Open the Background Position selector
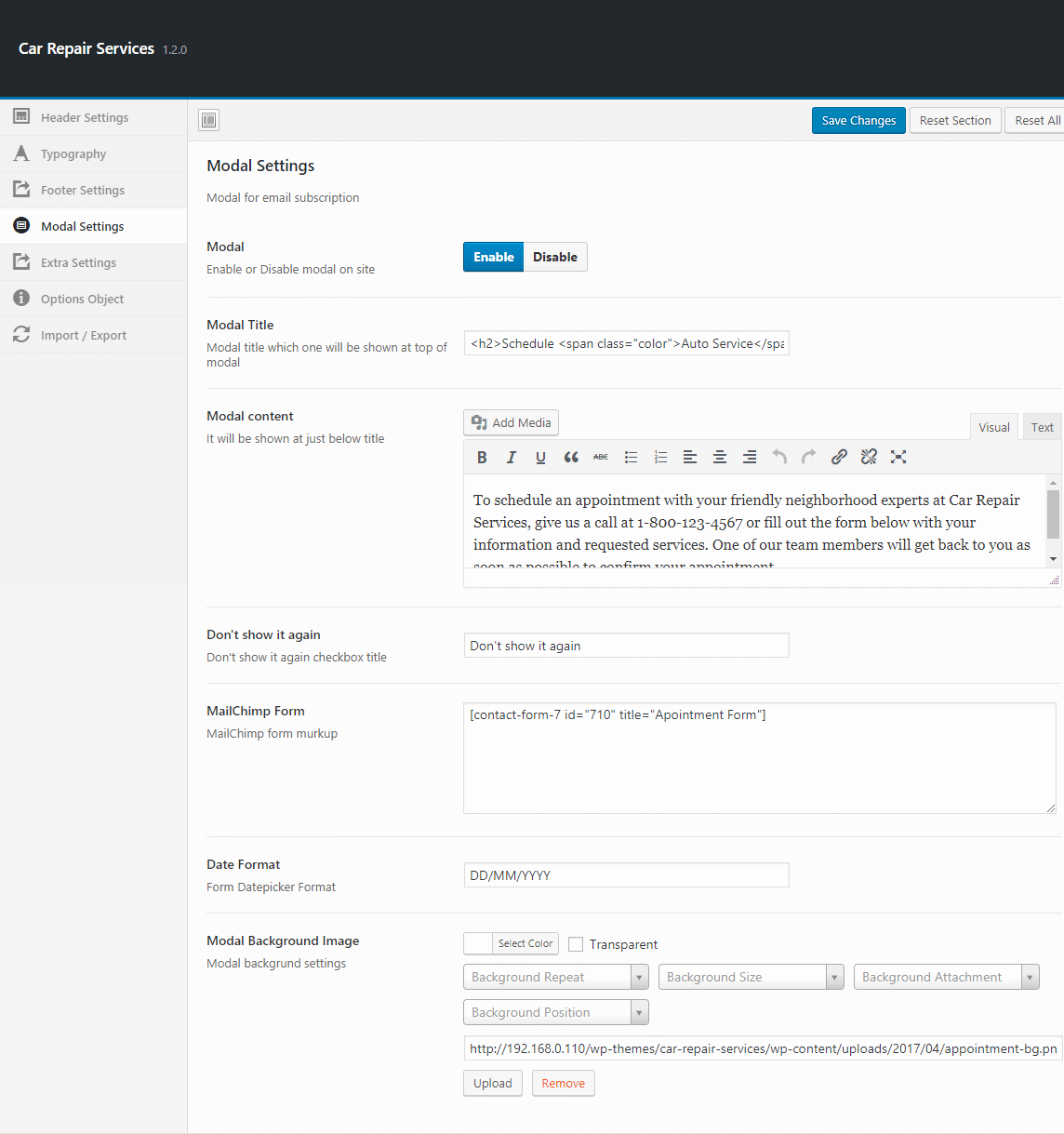Image resolution: width=1064 pixels, height=1134 pixels. [x=555, y=1012]
